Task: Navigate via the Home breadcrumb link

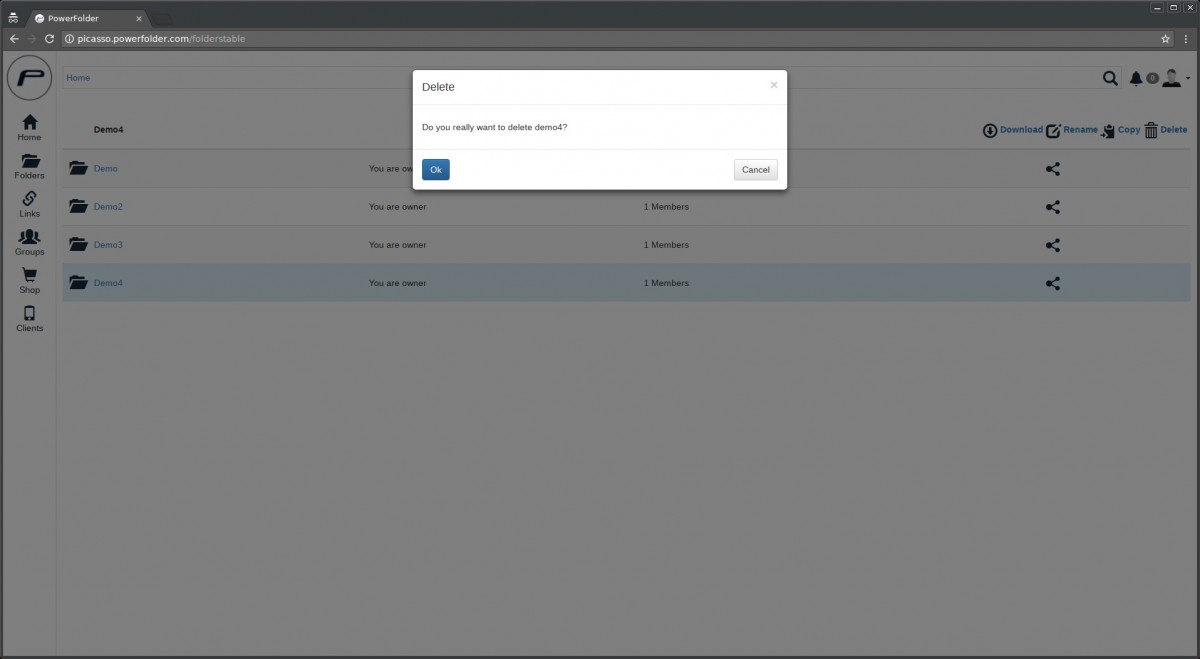Action: pyautogui.click(x=77, y=77)
